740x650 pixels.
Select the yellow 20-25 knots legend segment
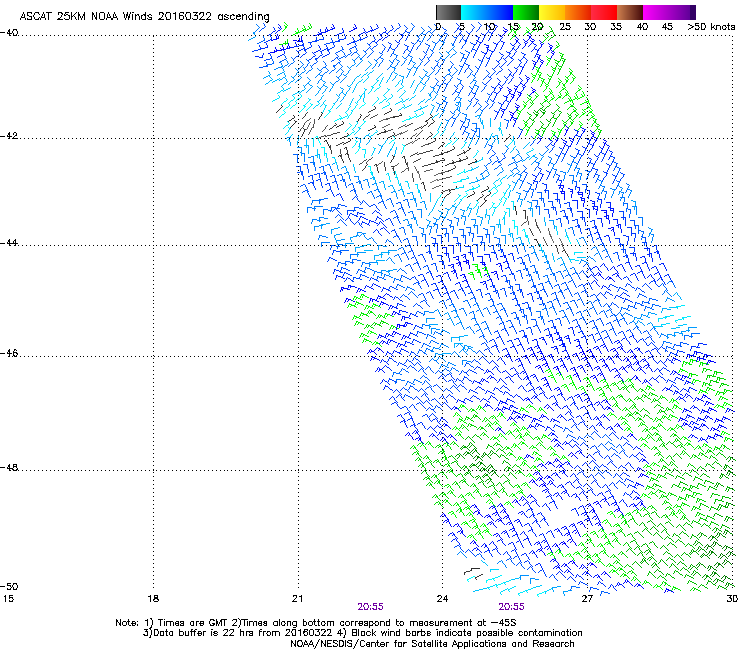[x=552, y=12]
